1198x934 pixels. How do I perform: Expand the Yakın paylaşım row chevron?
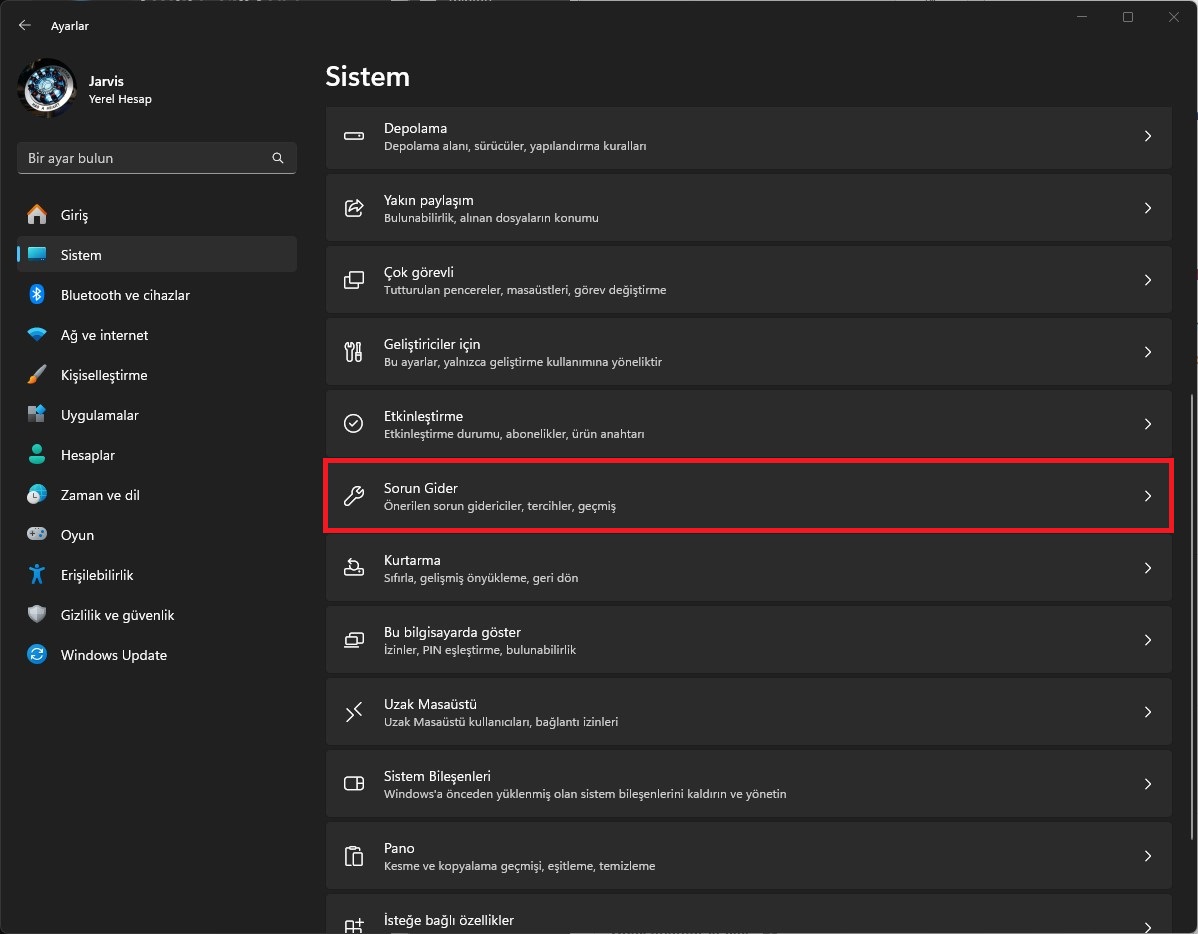1147,207
